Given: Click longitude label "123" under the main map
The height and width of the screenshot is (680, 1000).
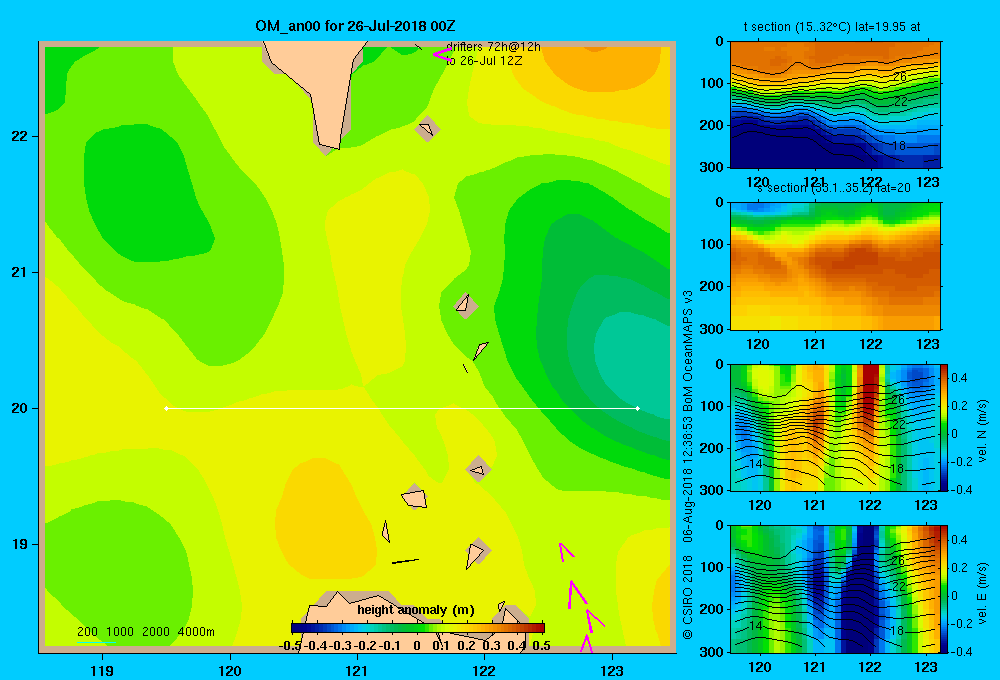Looking at the screenshot, I should (612, 670).
